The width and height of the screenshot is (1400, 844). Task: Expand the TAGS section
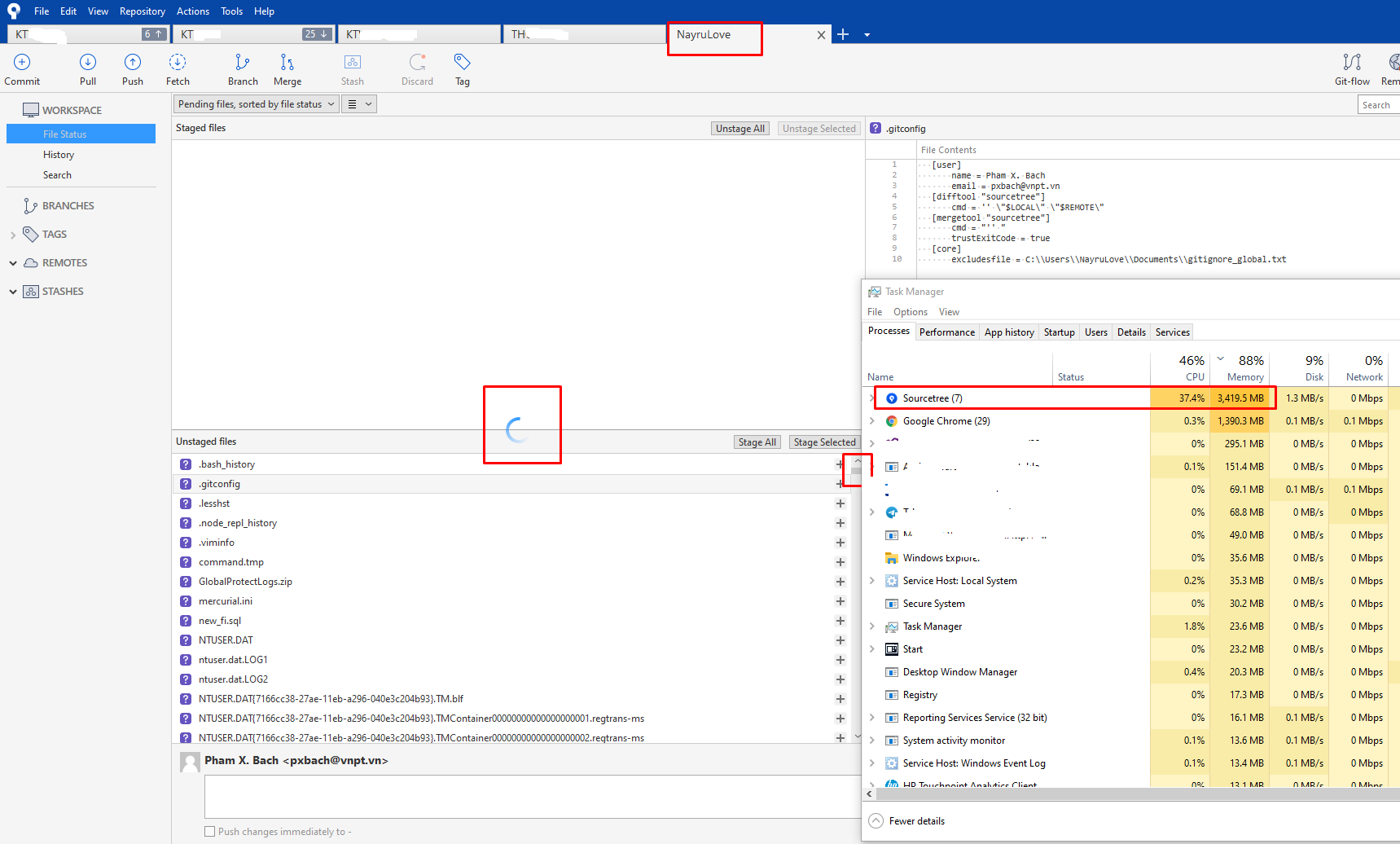tap(13, 235)
